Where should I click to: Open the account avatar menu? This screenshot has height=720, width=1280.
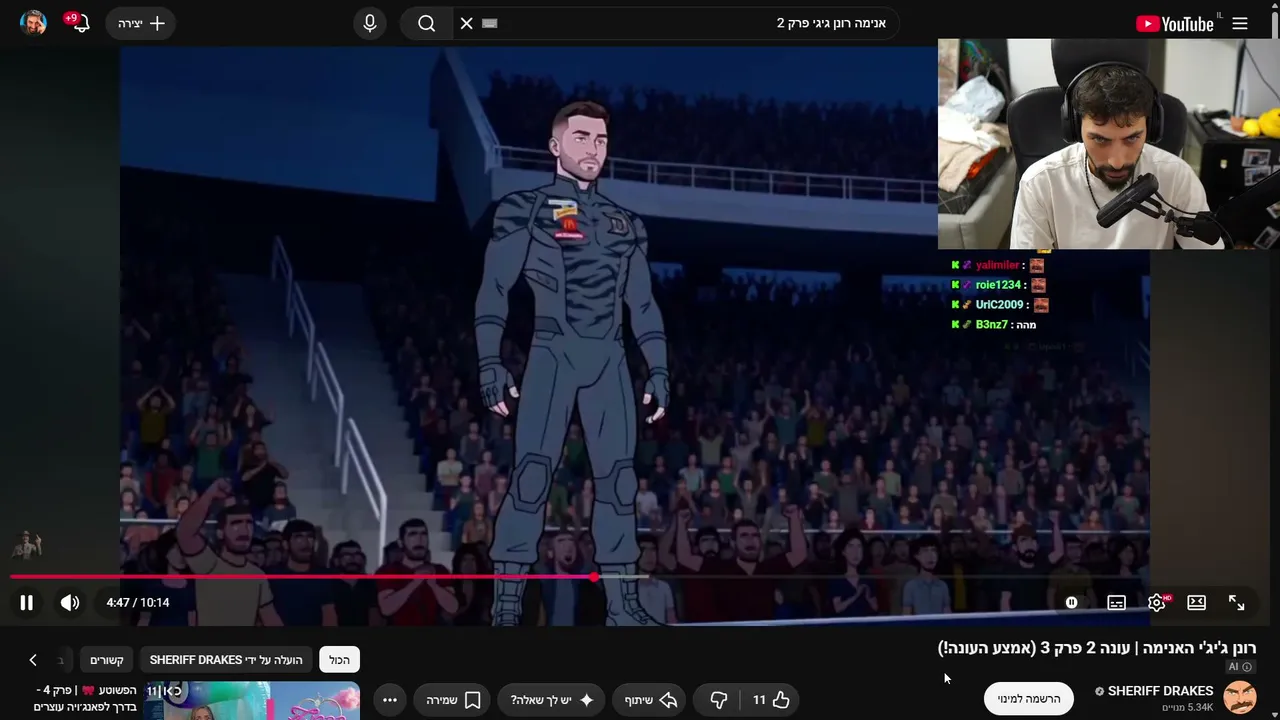point(33,23)
